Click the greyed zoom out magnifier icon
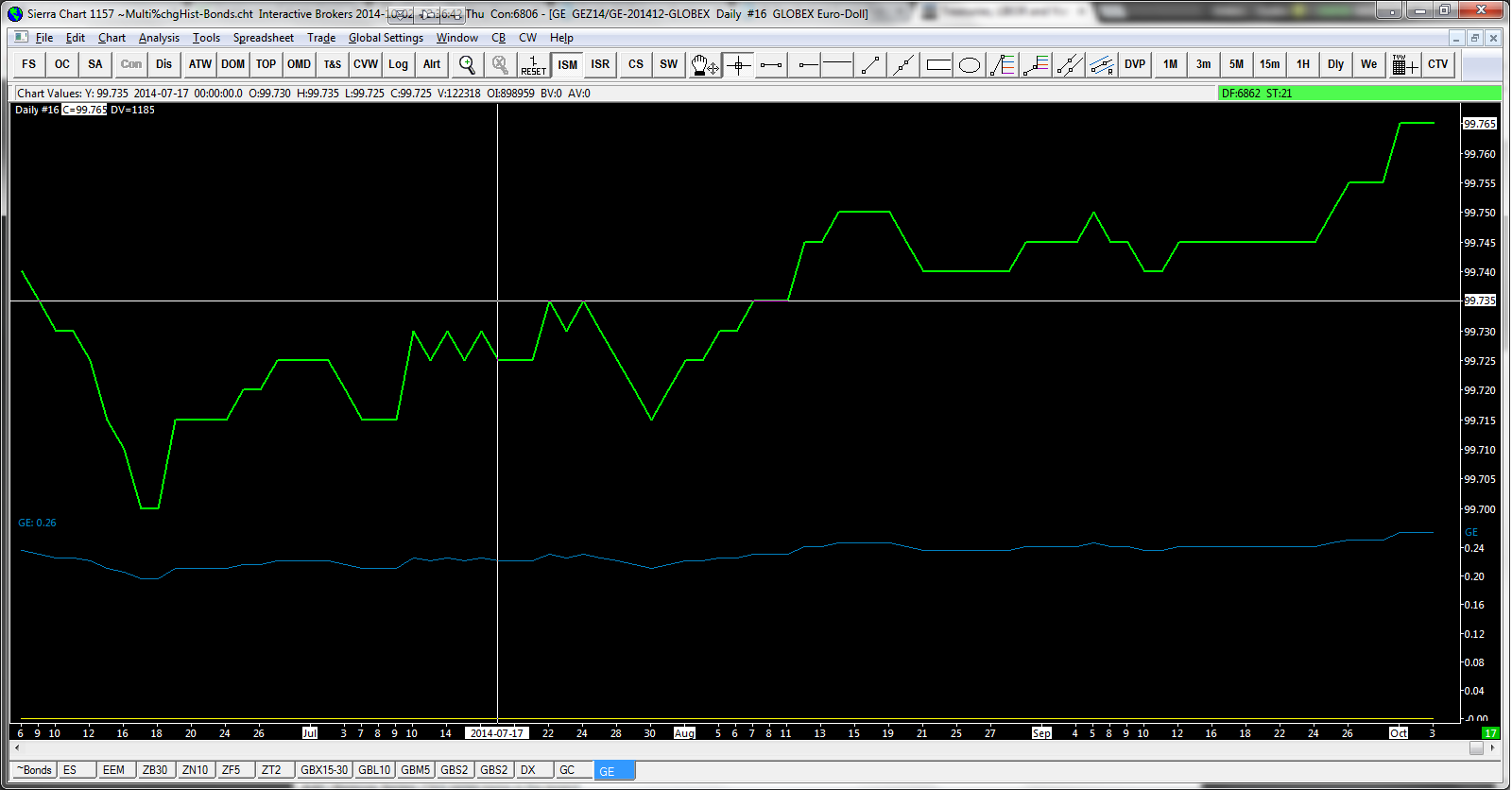 500,64
